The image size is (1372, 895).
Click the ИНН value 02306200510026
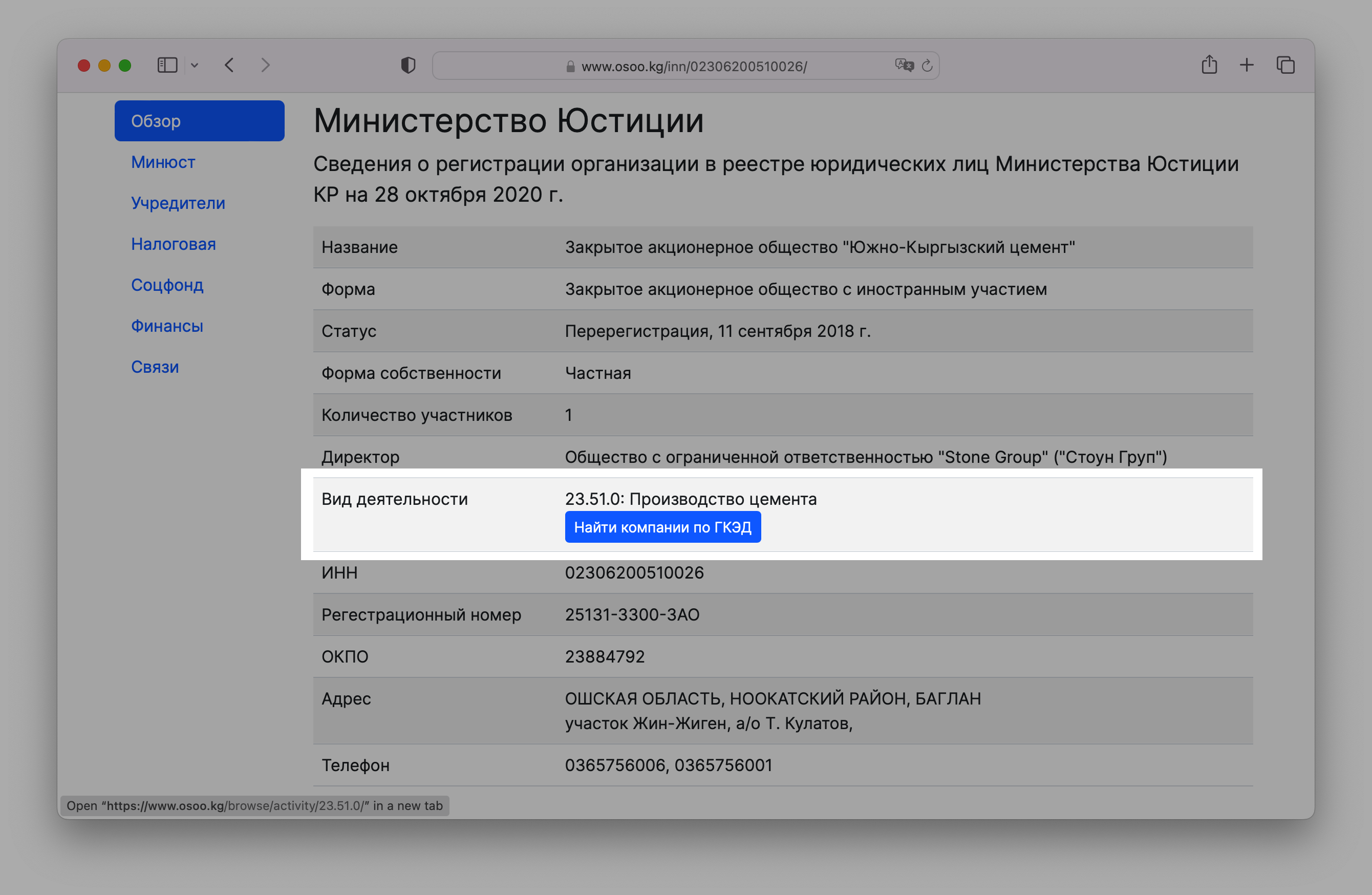pyautogui.click(x=634, y=572)
